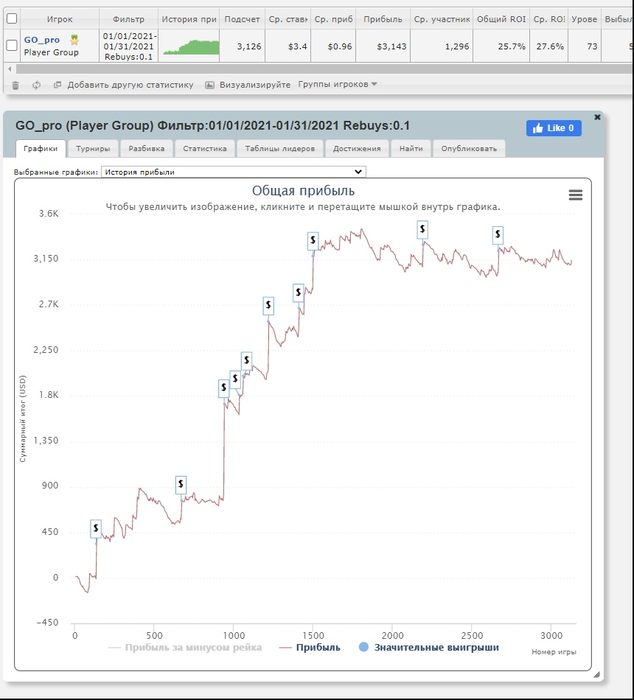Toggle the header select-all checkbox
Viewport: 634px width, 700px height.
point(12,19)
